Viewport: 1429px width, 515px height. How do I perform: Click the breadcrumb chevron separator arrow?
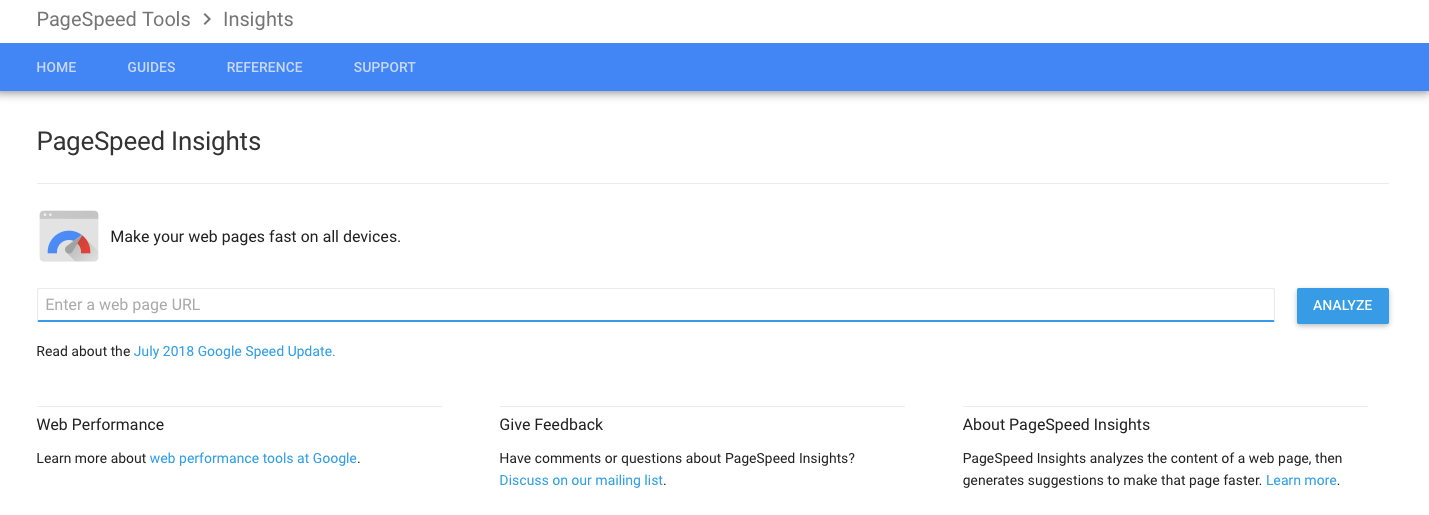(x=207, y=19)
